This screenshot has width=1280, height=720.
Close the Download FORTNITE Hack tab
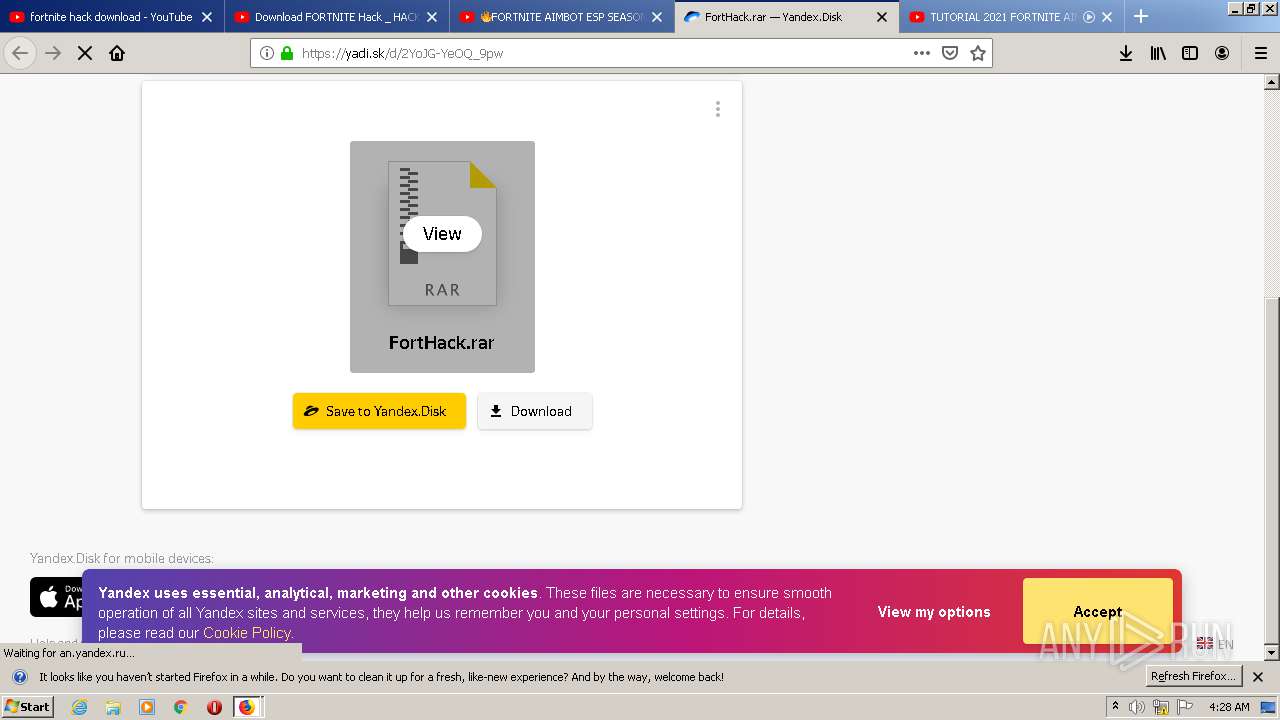point(432,17)
